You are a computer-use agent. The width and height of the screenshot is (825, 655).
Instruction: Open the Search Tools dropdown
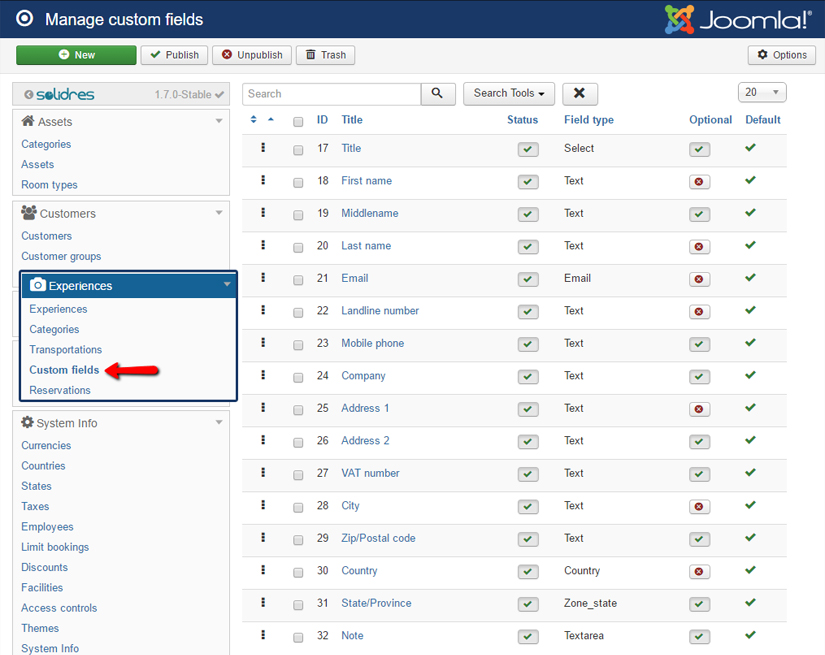click(x=509, y=93)
